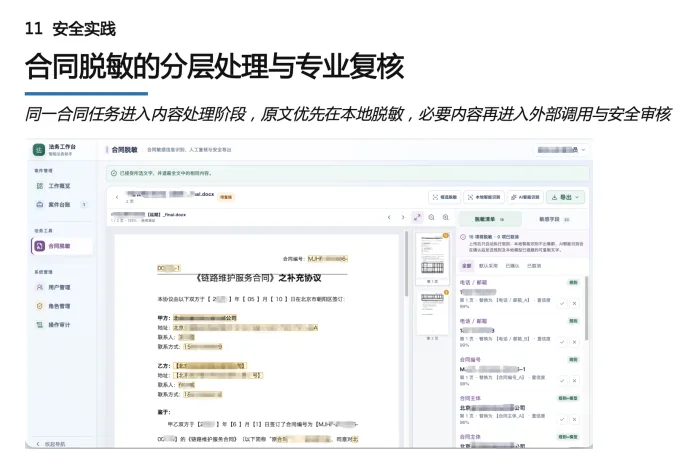Click the redaction list scrollbar
This screenshot has height=460, width=688.
click(586, 308)
